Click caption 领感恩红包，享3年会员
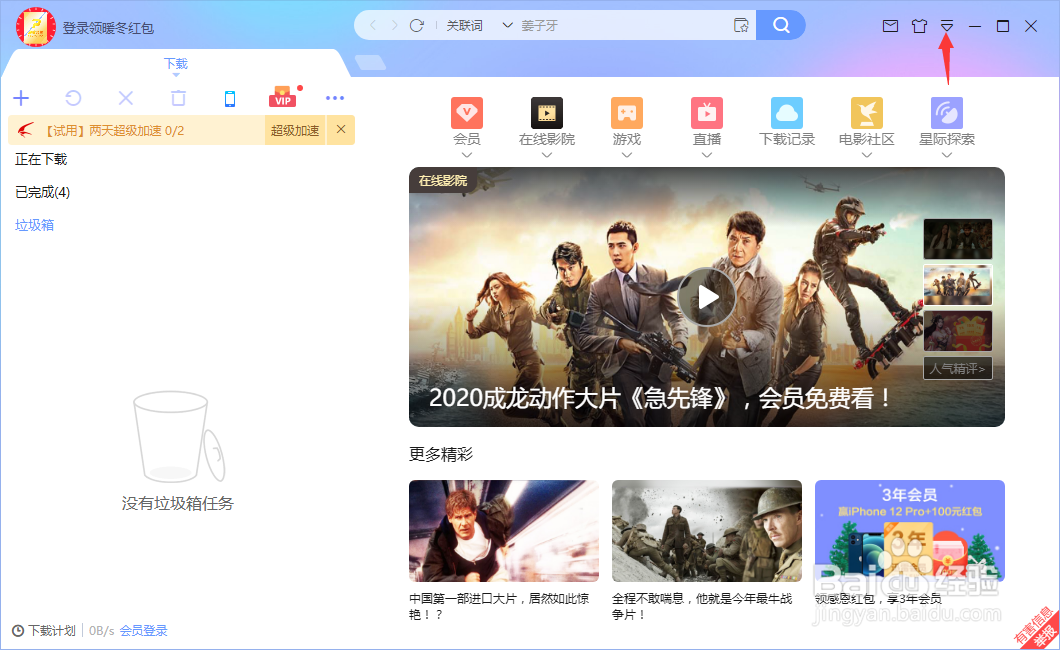The width and height of the screenshot is (1060, 650). (x=877, y=599)
